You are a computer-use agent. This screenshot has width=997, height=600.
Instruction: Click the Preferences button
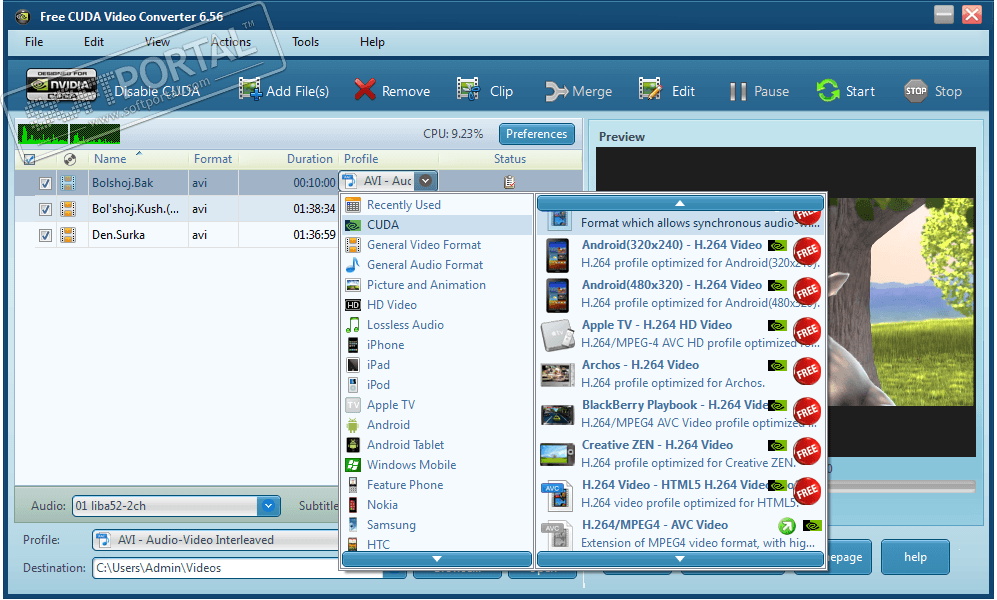537,134
